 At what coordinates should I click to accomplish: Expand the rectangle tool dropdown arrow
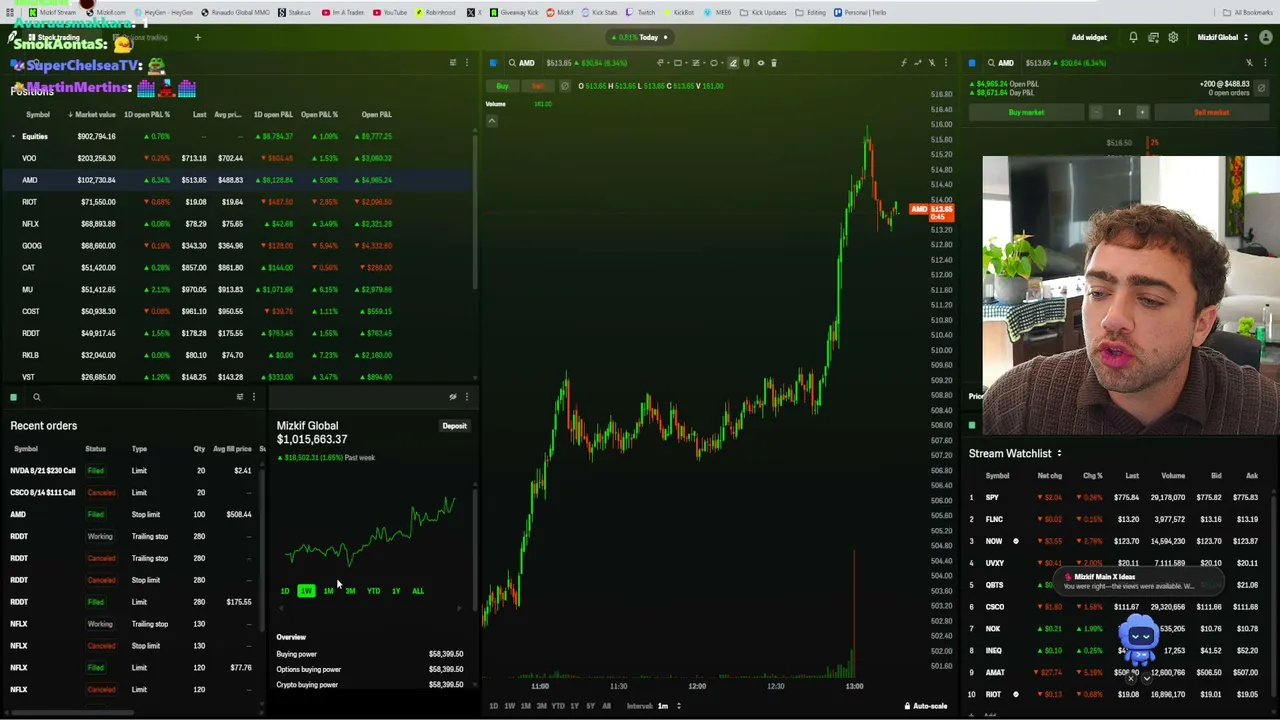click(x=686, y=63)
